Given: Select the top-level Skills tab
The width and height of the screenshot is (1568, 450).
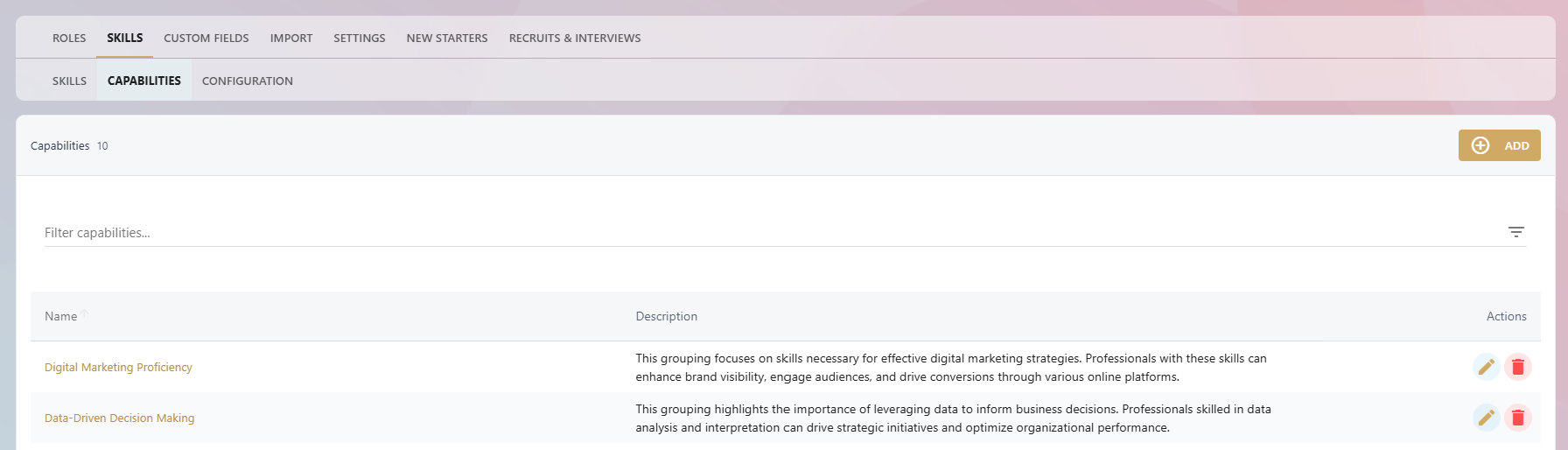Looking at the screenshot, I should coord(125,38).
